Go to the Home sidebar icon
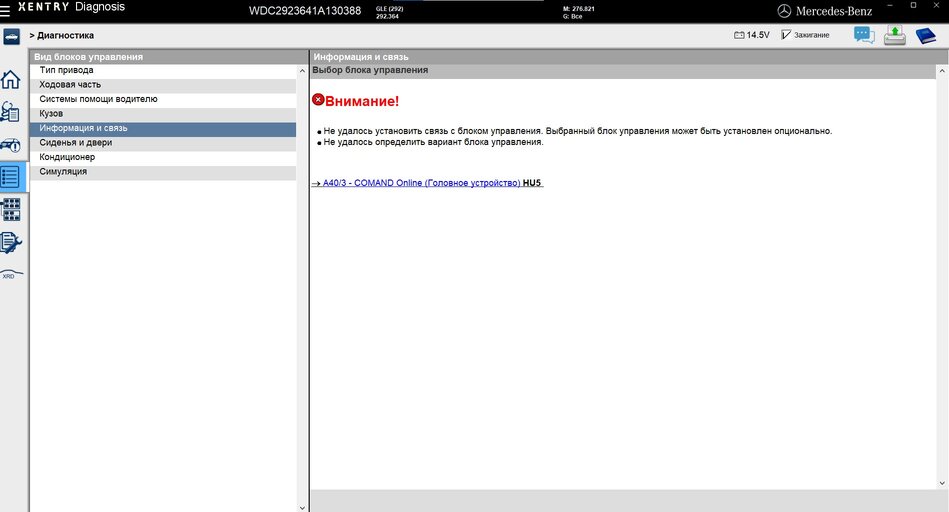Viewport: 949px width, 512px height. pyautogui.click(x=11, y=80)
